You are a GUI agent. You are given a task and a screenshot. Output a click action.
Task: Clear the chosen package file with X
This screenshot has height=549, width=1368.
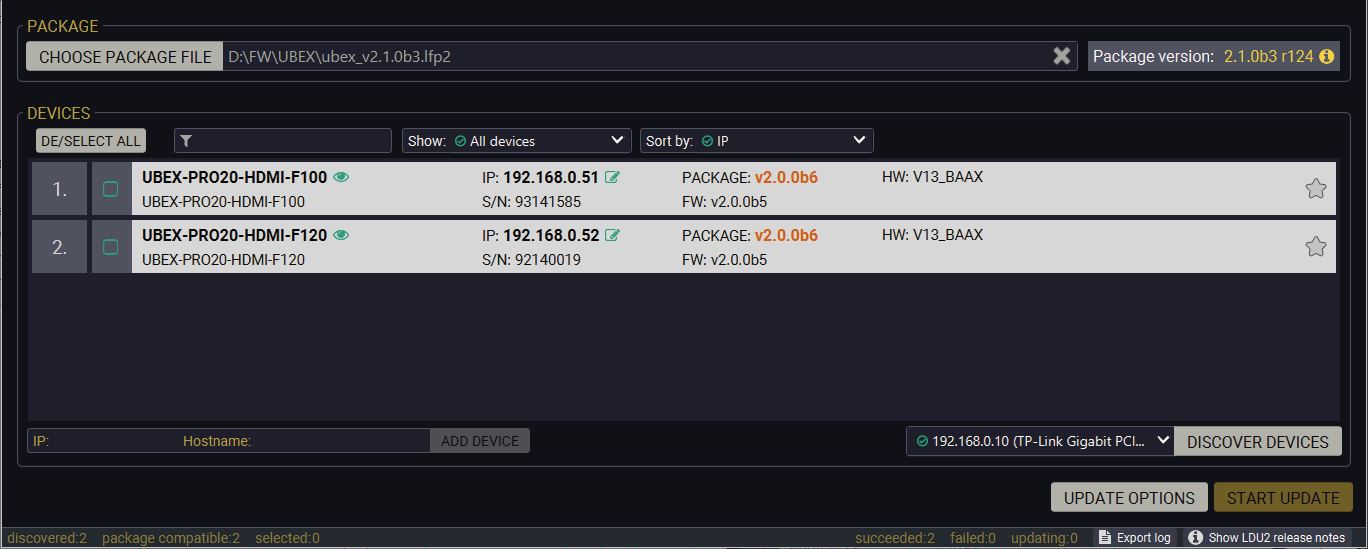tap(1061, 56)
